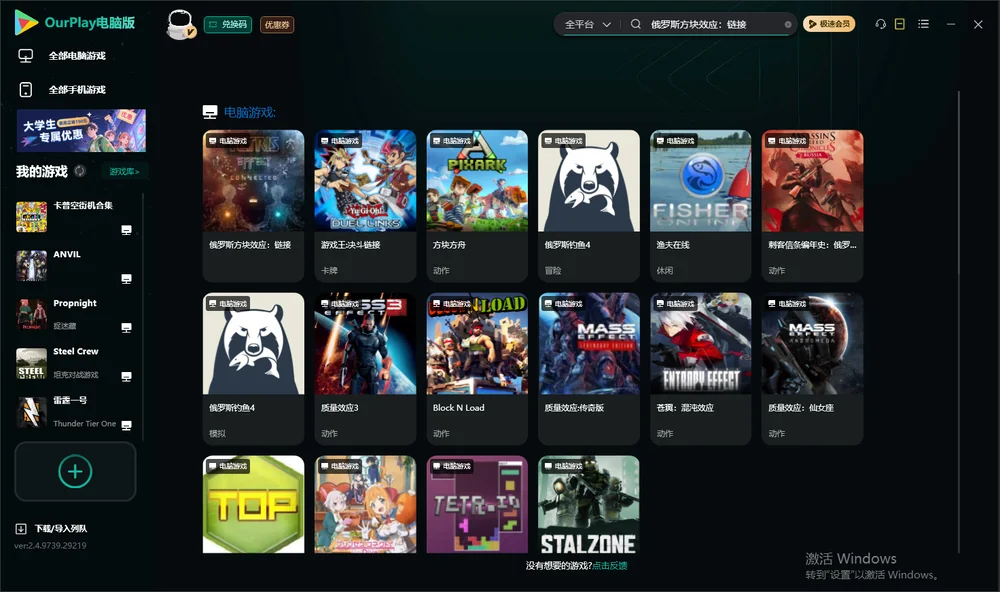Add a game with the plus circle button
This screenshot has width=1000, height=592.
click(75, 471)
